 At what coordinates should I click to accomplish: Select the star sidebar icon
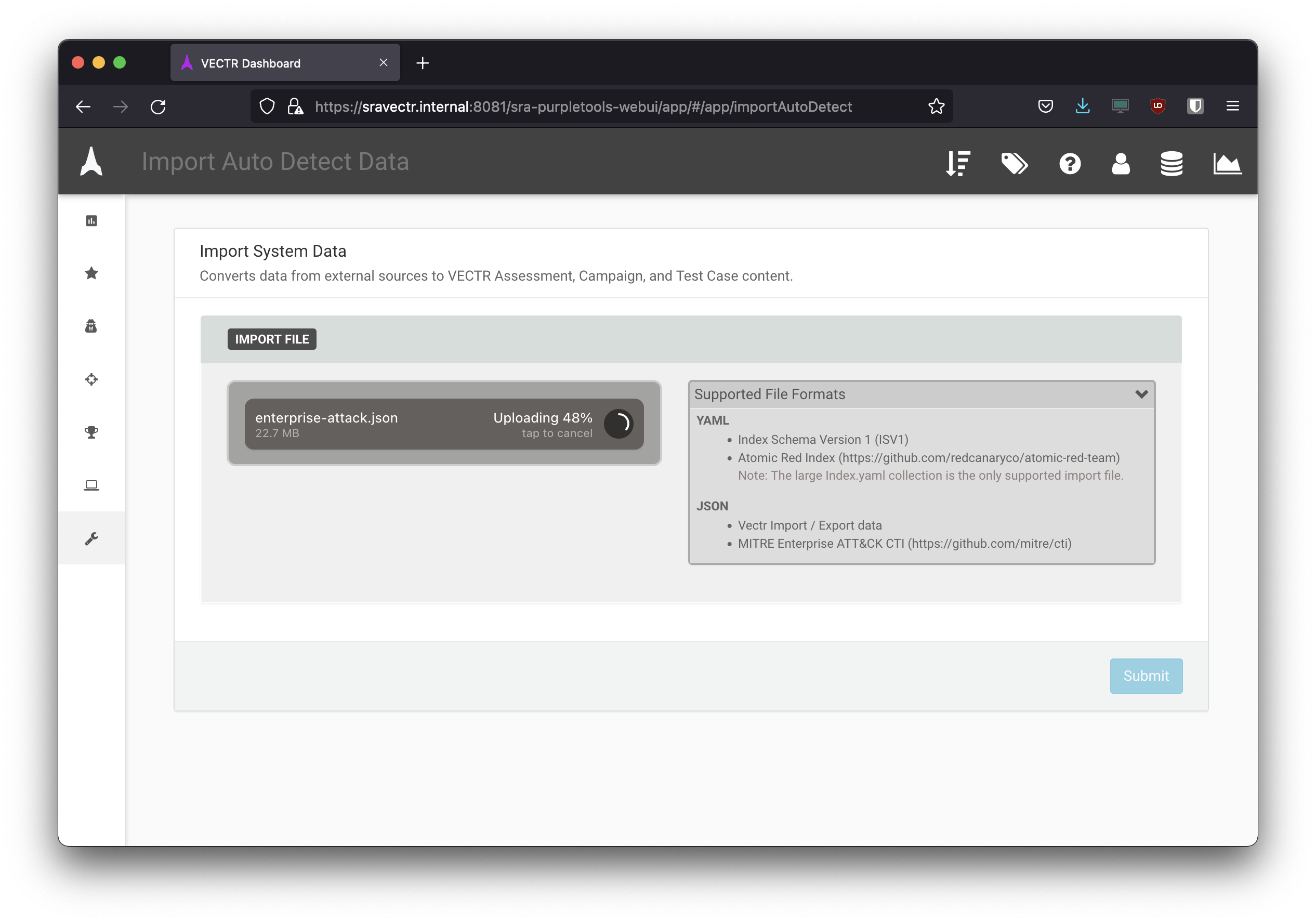[91, 273]
